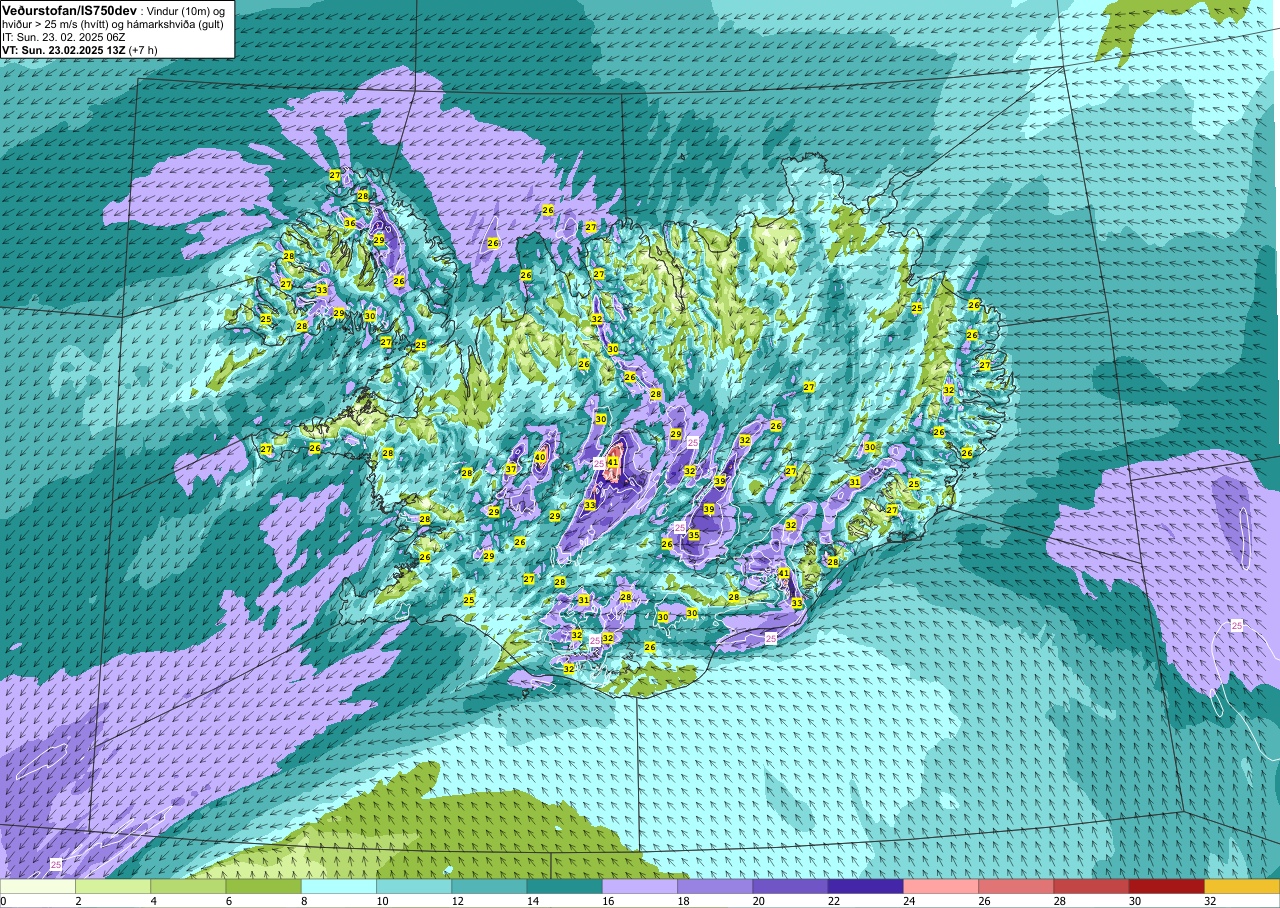This screenshot has width=1280, height=908.
Task: Click the yellow gust label 40 on the map
Action: pyautogui.click(x=540, y=457)
